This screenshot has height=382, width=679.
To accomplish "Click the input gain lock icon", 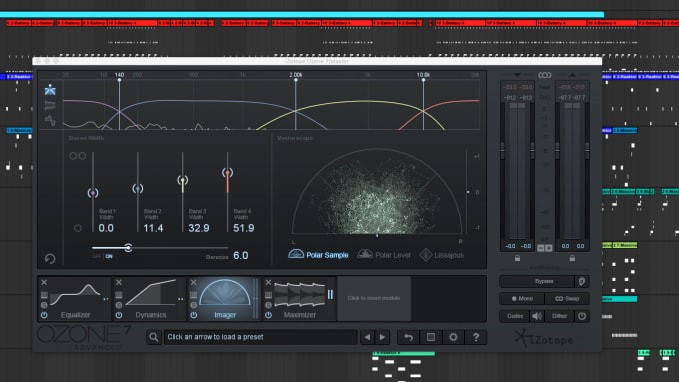I will (517, 258).
